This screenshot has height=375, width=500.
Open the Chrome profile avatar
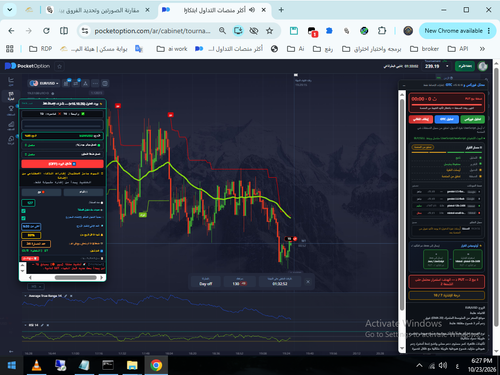408,31
